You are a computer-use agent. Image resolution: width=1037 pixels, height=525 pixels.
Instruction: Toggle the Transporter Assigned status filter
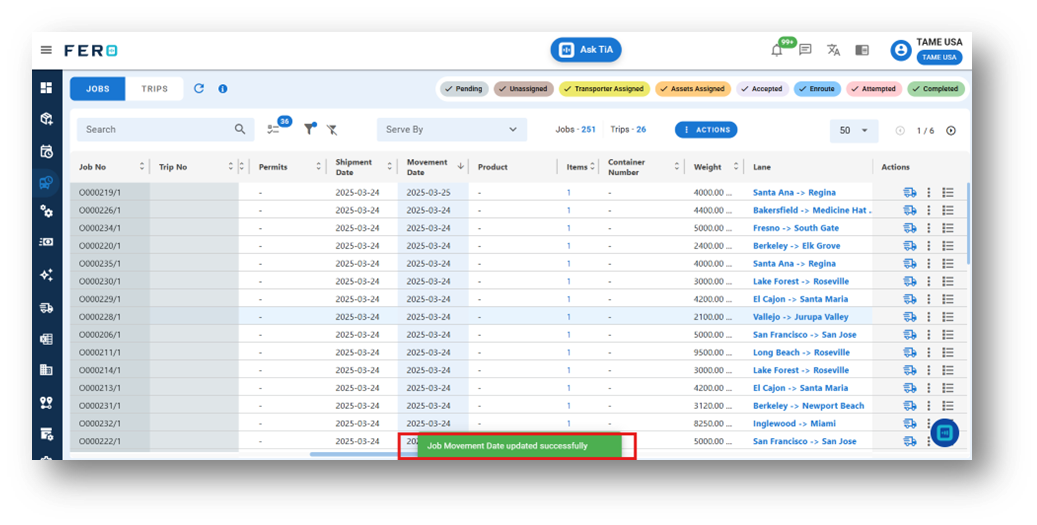(604, 89)
